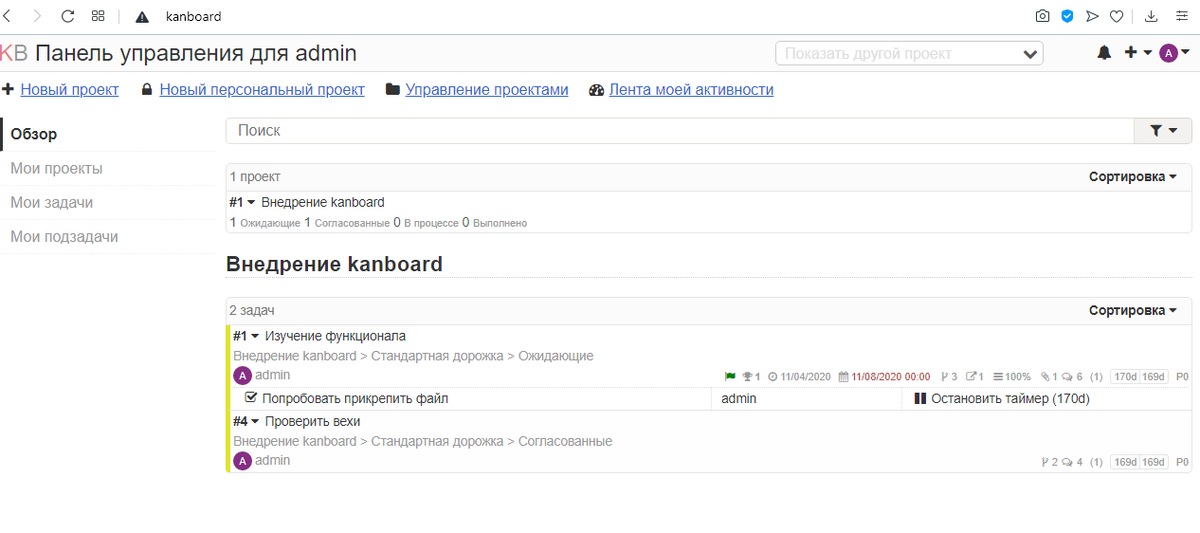
Task: Click the '1 проект' count text
Action: coord(255,177)
